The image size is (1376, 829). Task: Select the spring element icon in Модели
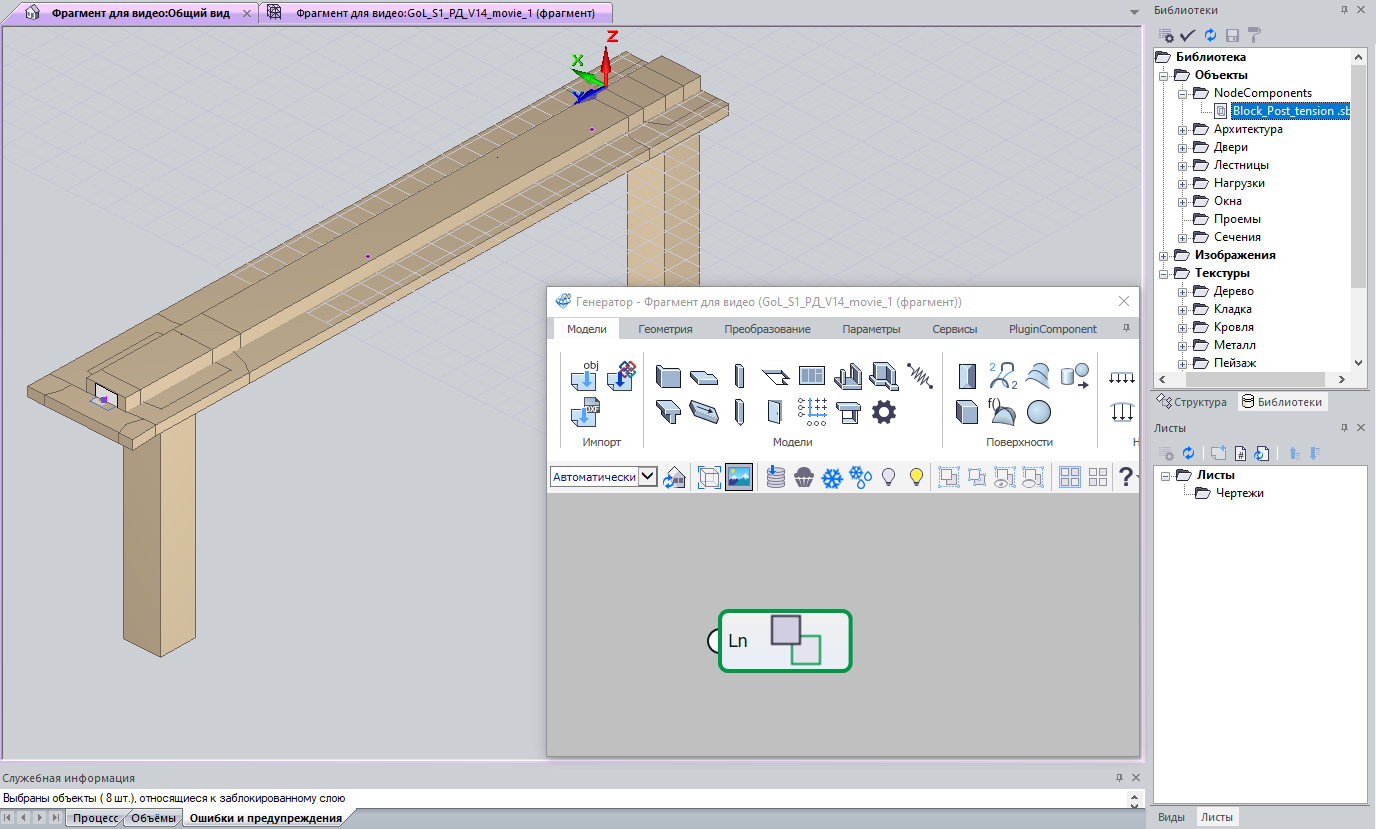click(919, 376)
